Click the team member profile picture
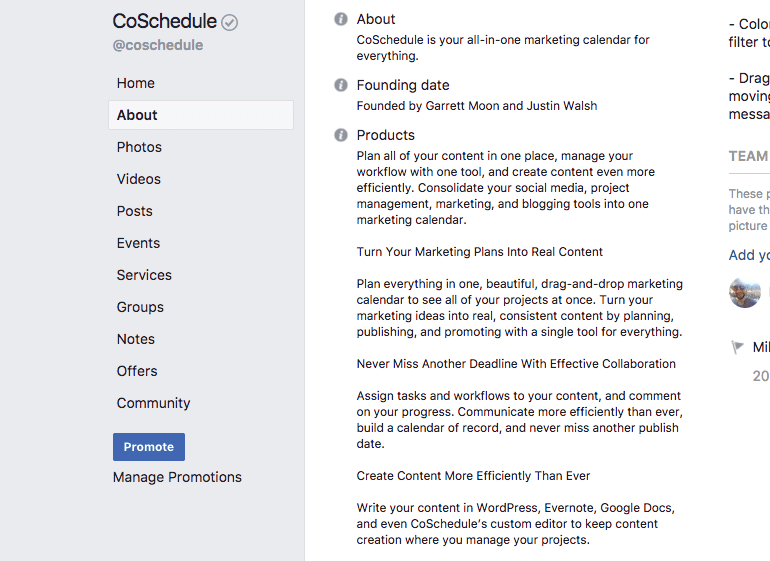 745,293
